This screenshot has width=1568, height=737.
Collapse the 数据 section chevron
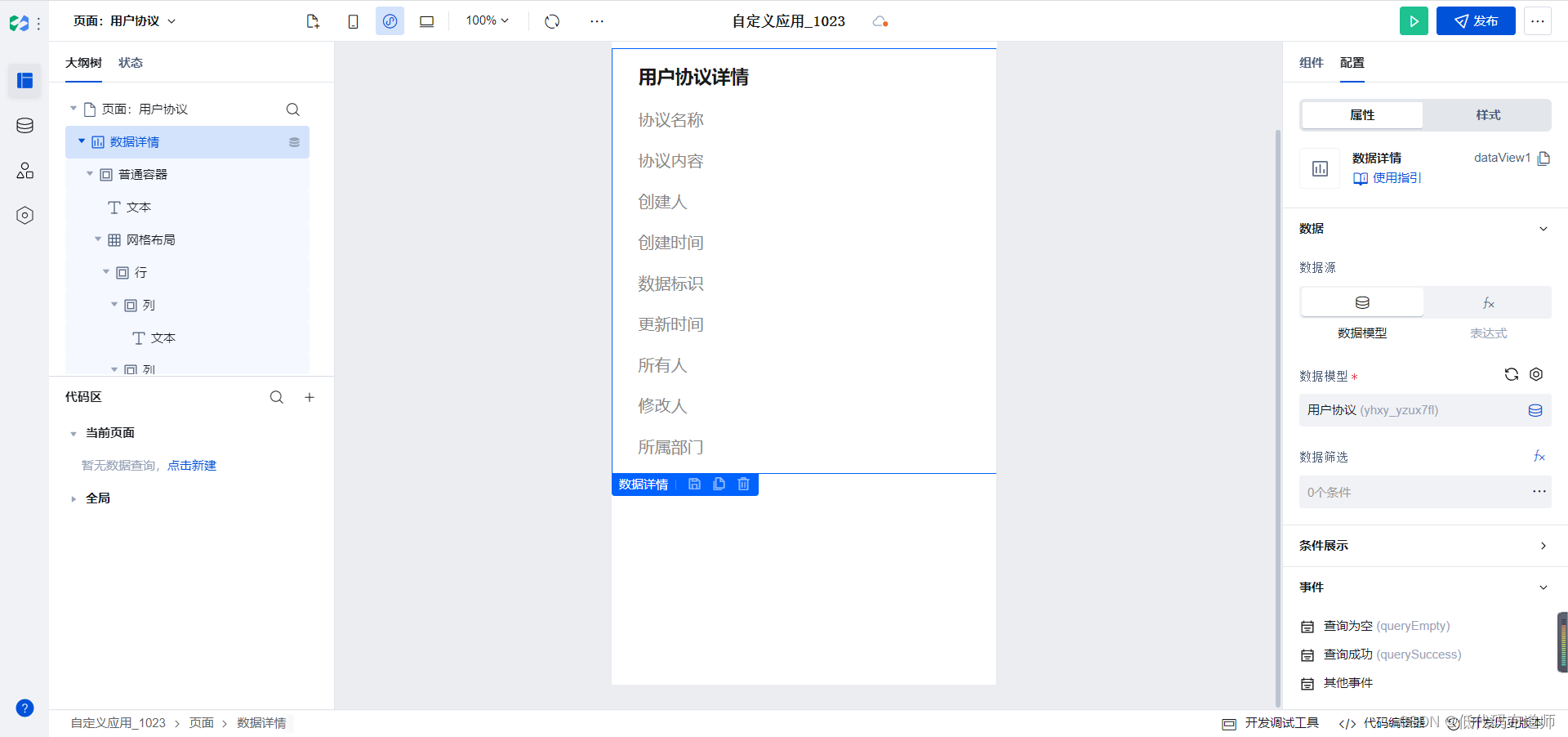[x=1543, y=229]
